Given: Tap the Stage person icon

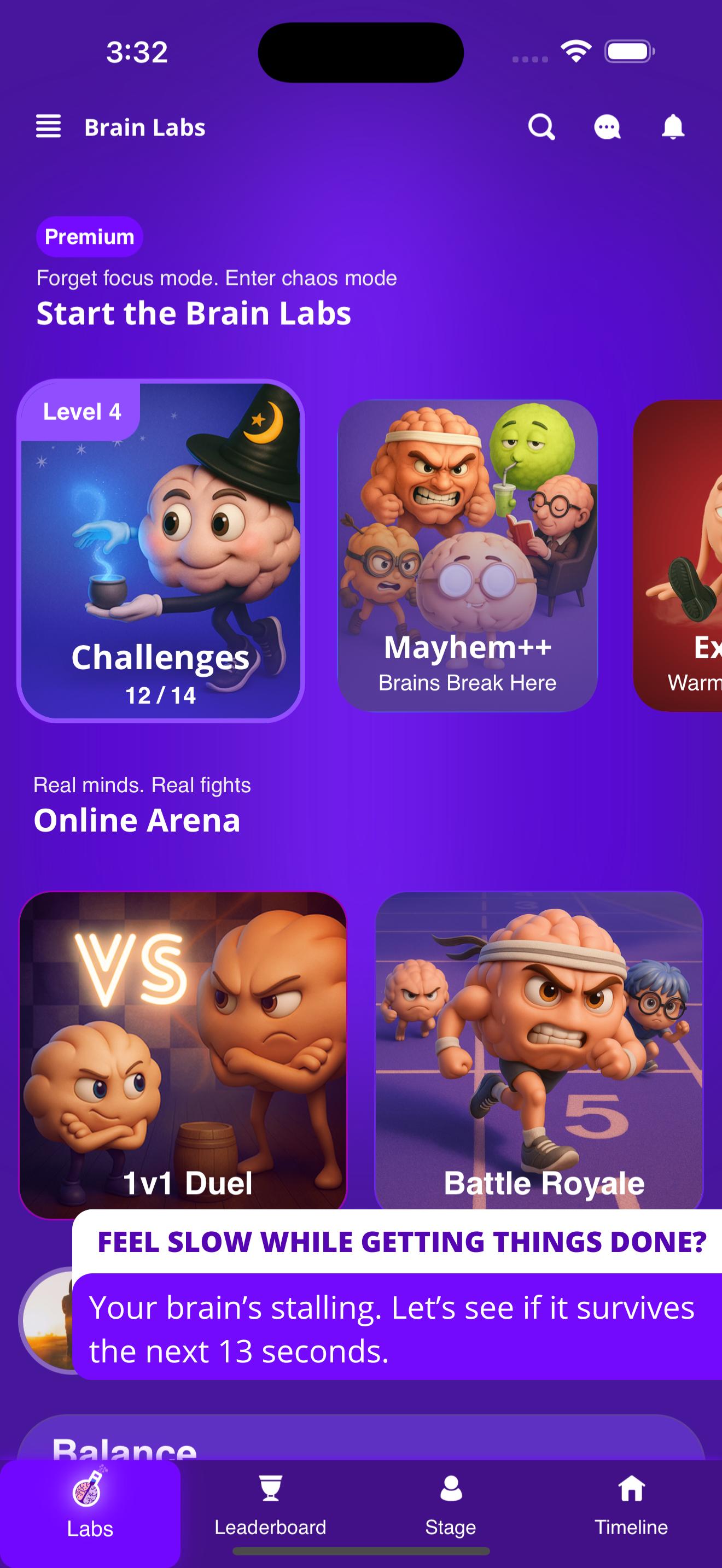Looking at the screenshot, I should [451, 1489].
